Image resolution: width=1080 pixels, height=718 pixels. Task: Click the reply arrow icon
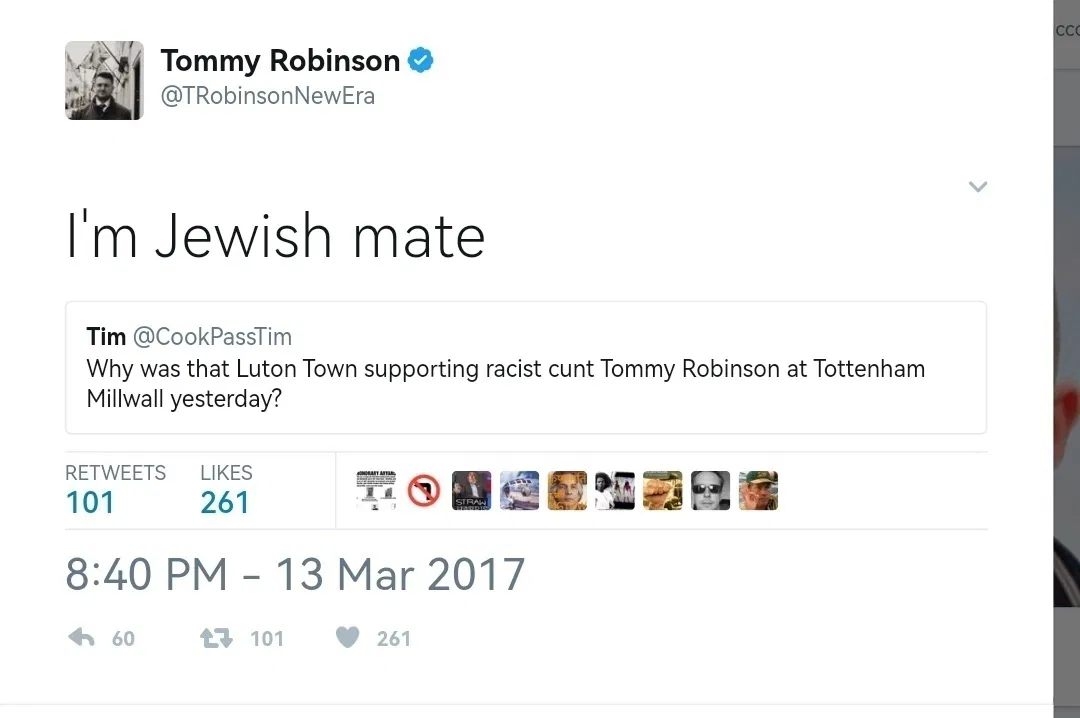[81, 637]
